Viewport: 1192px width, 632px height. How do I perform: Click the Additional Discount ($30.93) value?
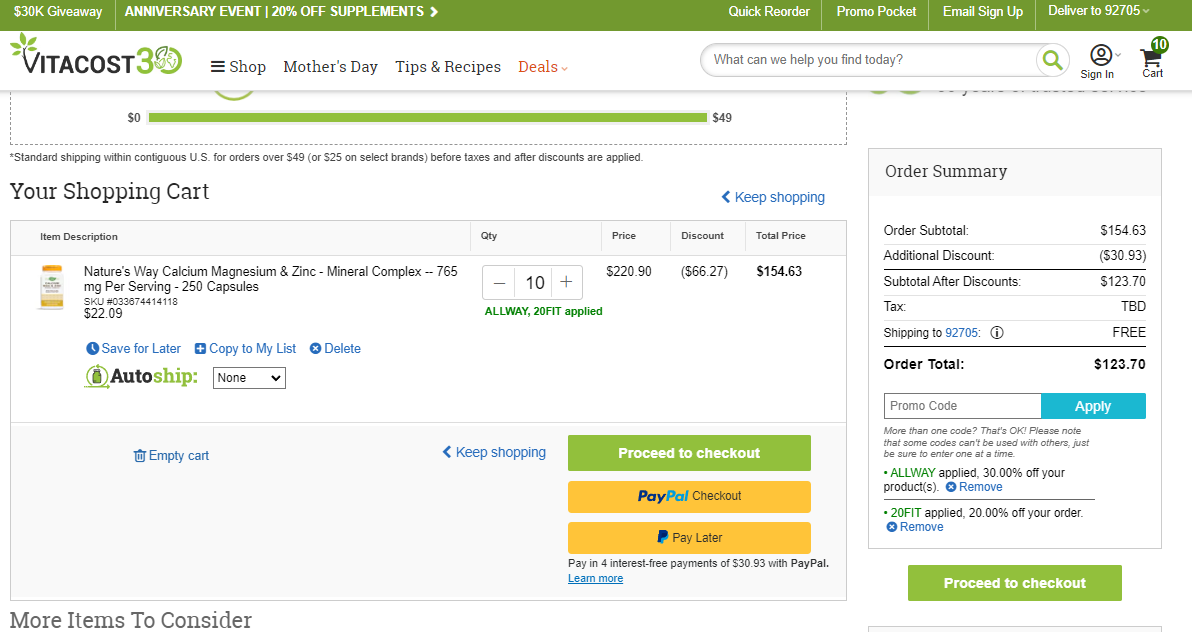pyautogui.click(x=1122, y=256)
